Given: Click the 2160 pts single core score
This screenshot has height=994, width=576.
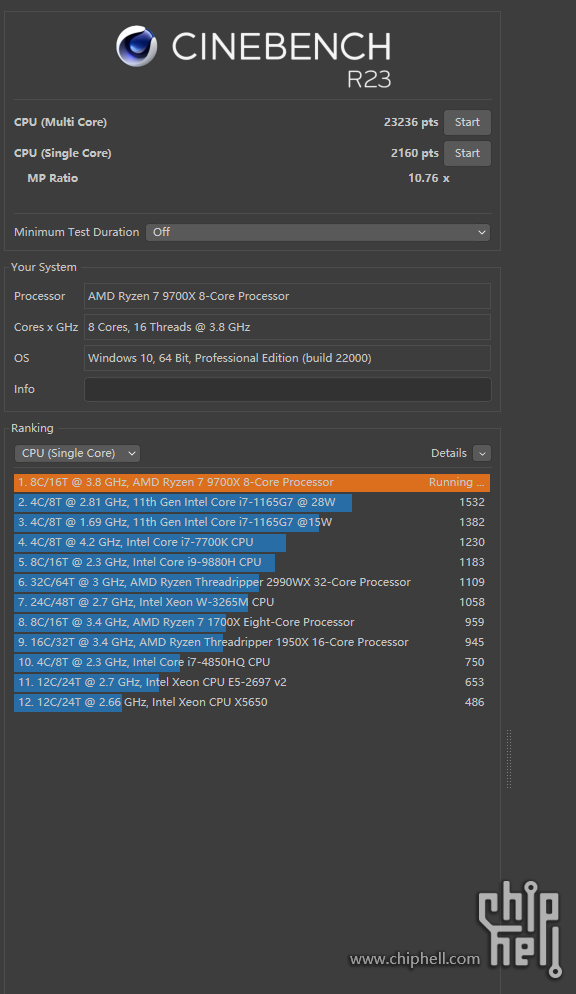Looking at the screenshot, I should [x=414, y=153].
